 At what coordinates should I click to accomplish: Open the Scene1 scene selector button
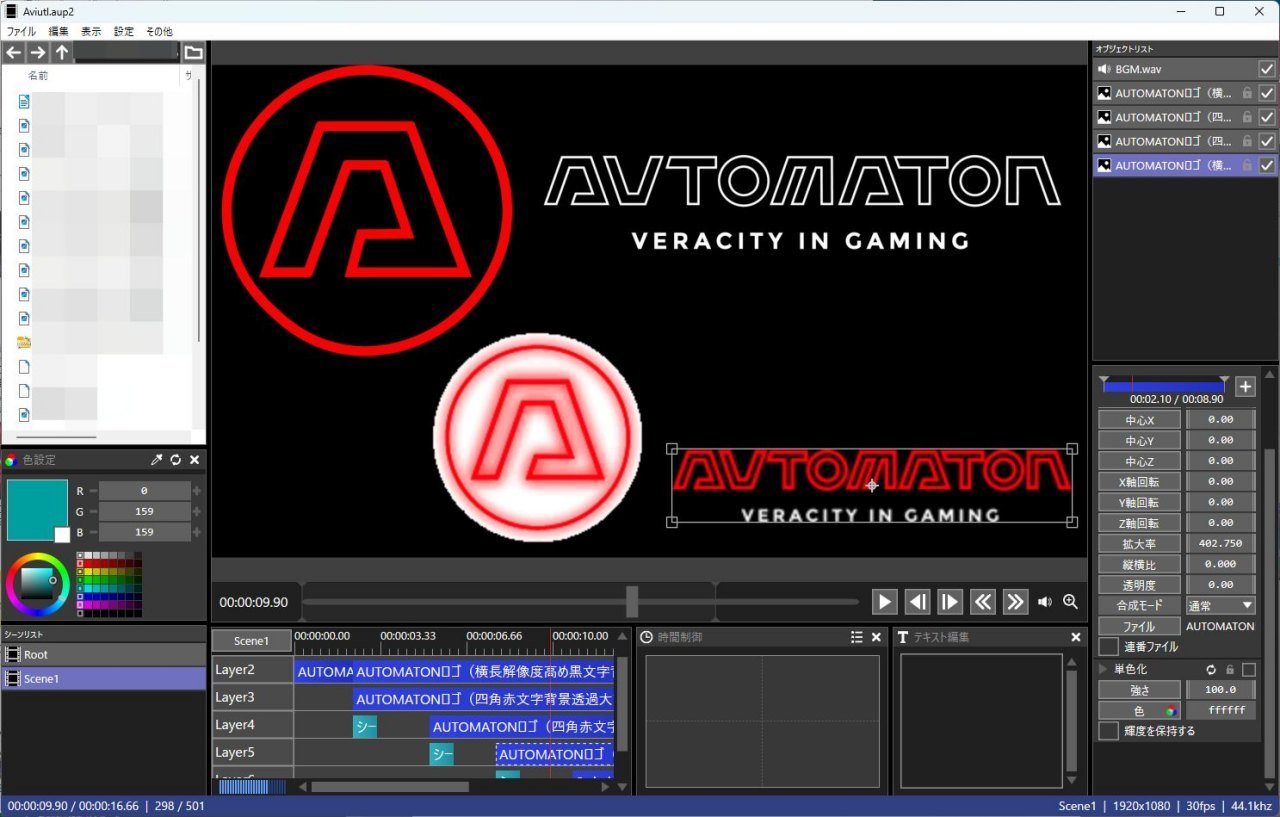[x=252, y=641]
